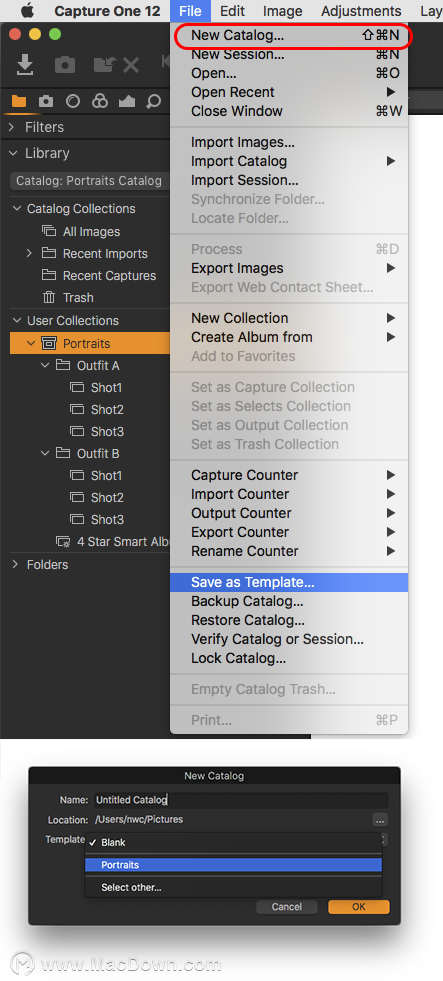Click OK in New Catalog dialog

[359, 907]
